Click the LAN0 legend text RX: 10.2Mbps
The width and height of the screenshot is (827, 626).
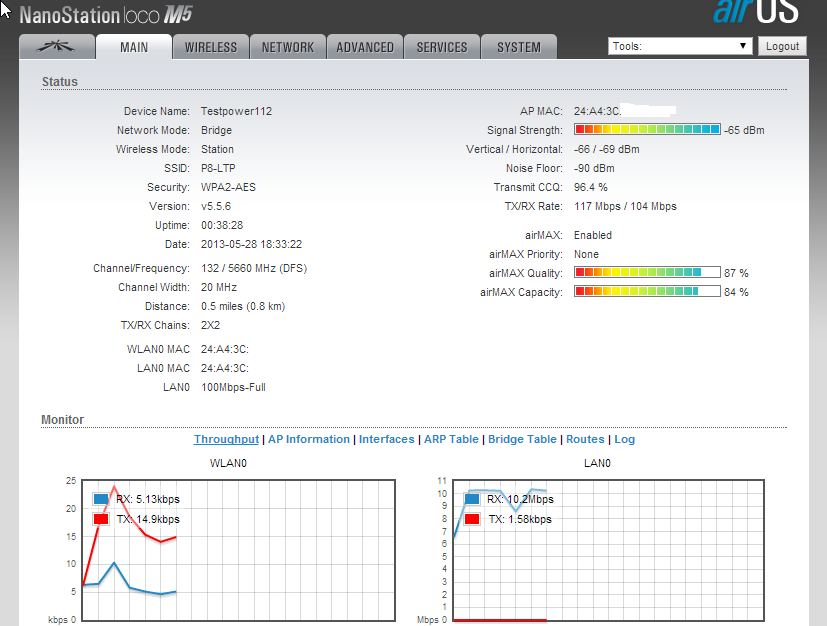[520, 499]
